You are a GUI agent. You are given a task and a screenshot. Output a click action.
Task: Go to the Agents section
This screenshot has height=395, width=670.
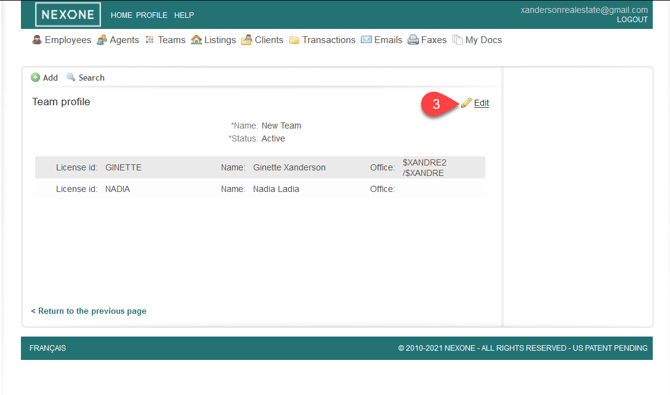124,40
